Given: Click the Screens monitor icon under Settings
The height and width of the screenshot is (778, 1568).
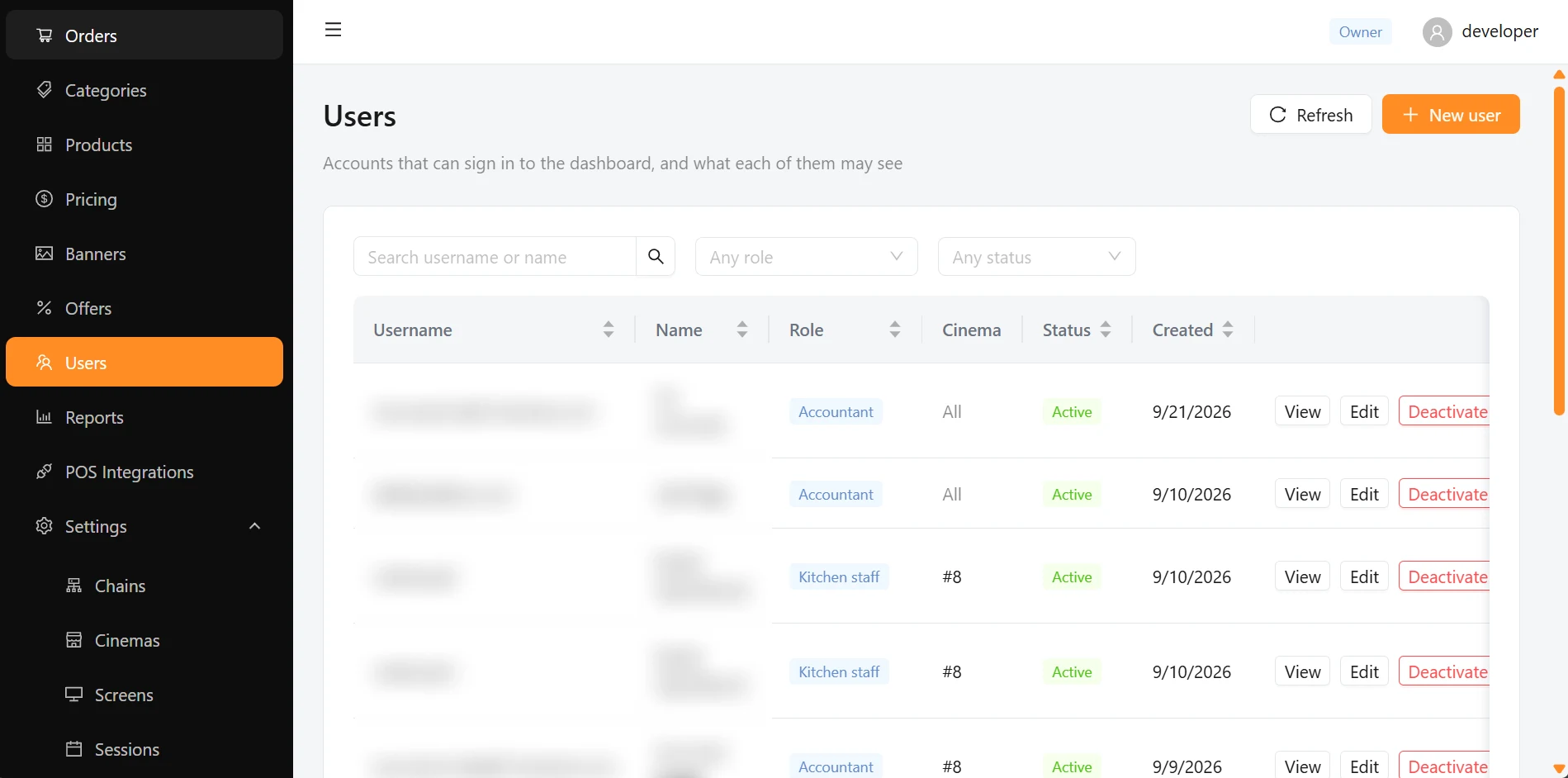Looking at the screenshot, I should tap(74, 695).
